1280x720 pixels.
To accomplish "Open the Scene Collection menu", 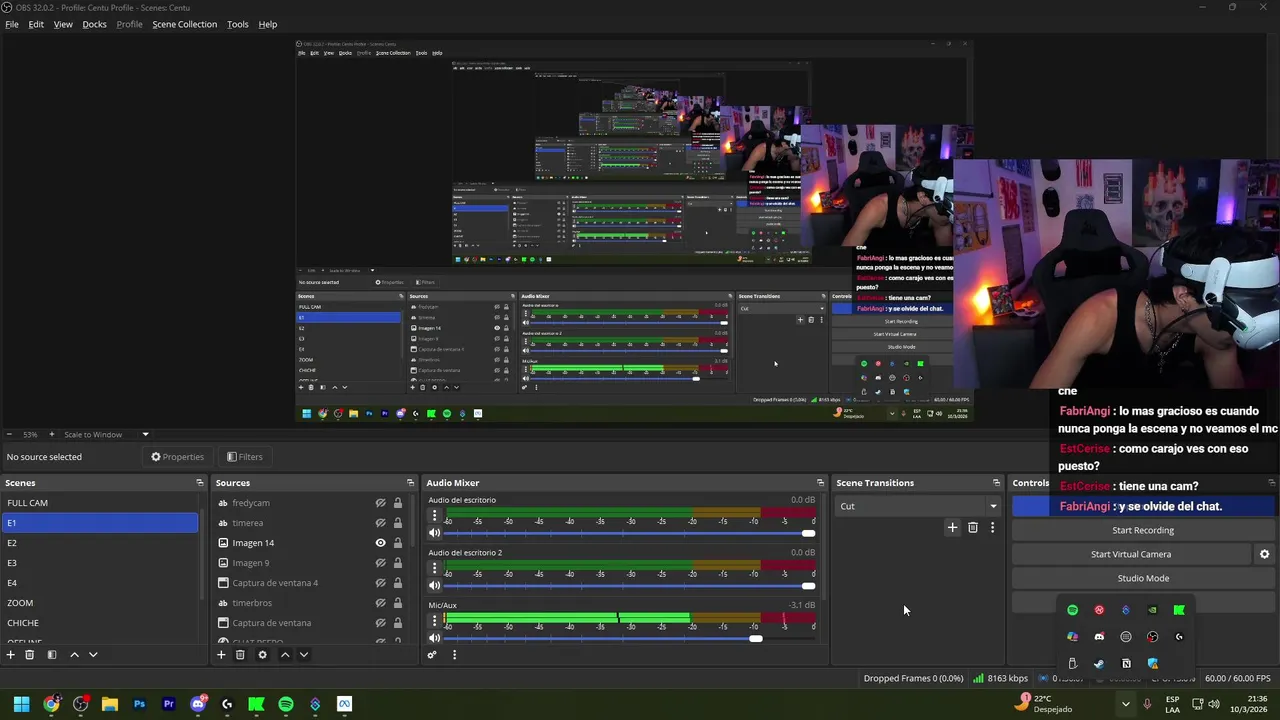I will click(184, 24).
